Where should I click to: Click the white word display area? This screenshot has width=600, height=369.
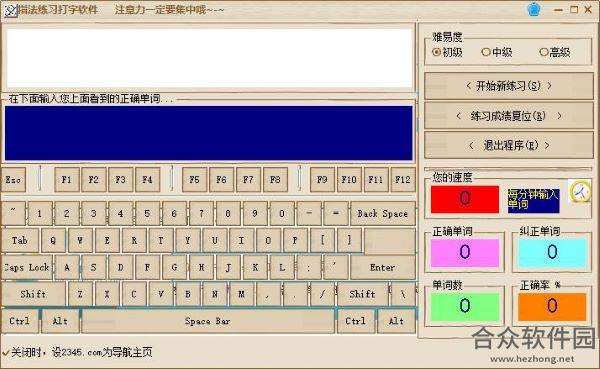(209, 58)
